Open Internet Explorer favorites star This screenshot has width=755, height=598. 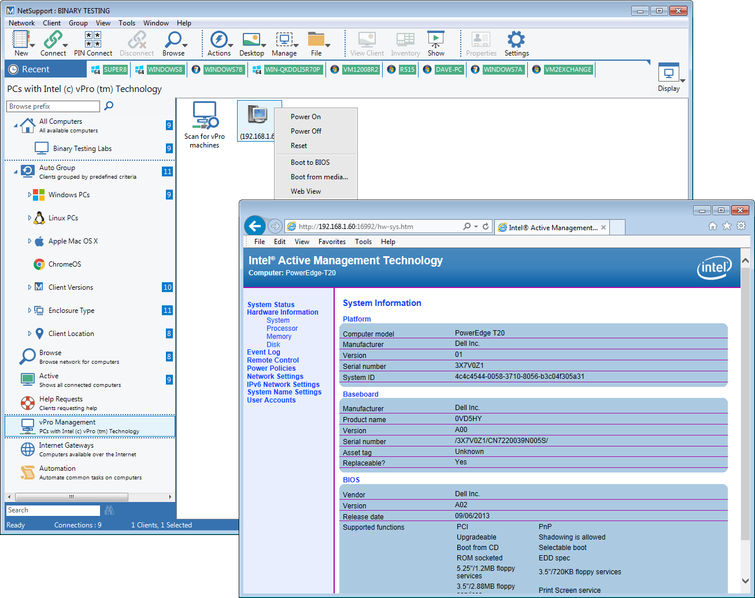[x=727, y=226]
